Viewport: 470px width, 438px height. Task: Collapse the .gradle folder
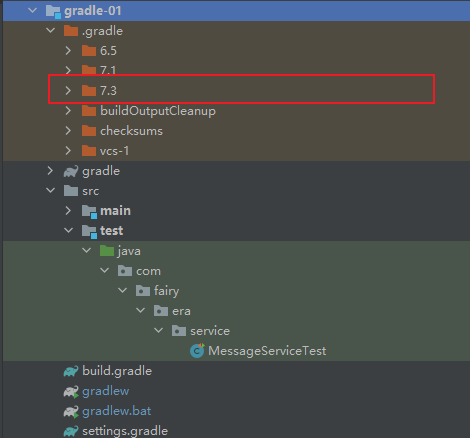(50, 31)
